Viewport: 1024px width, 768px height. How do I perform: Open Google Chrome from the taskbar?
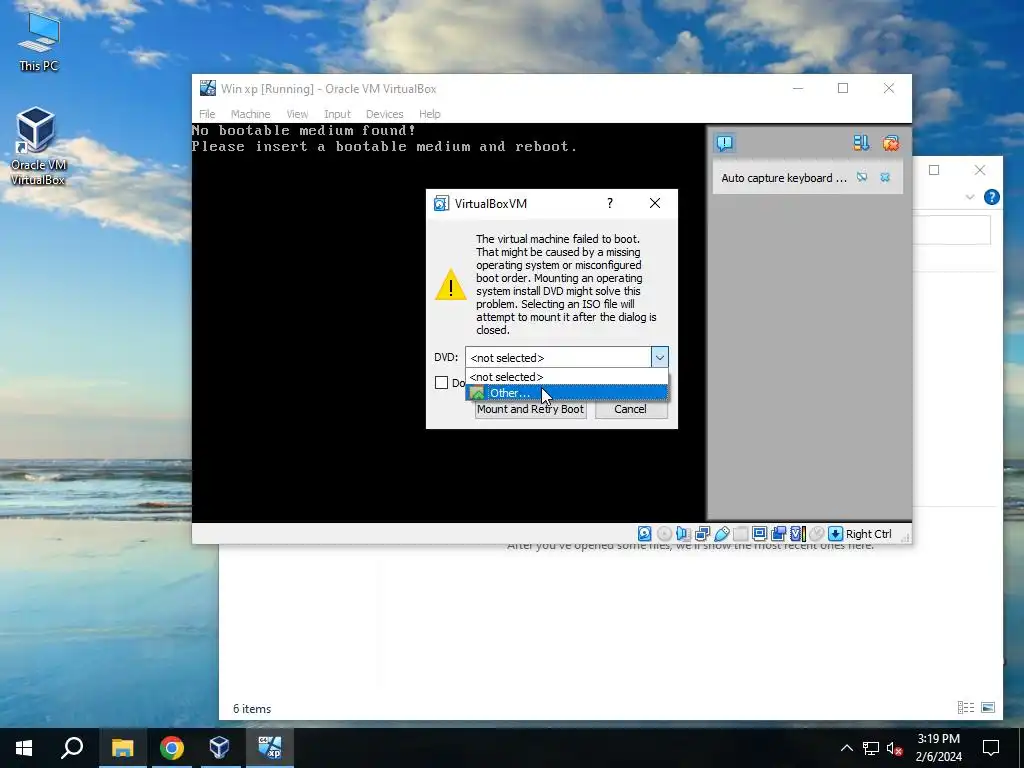click(x=172, y=748)
